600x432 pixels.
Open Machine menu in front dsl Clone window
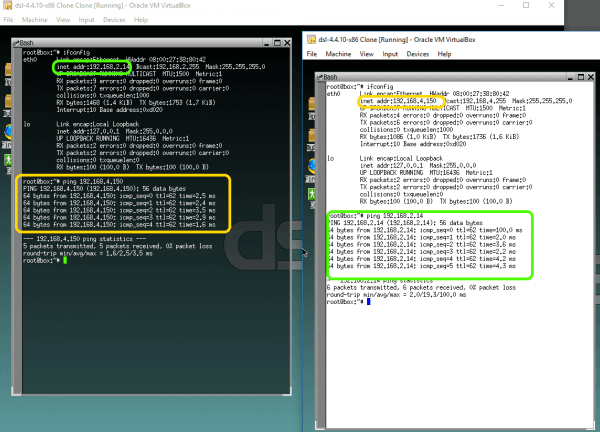tap(338, 54)
